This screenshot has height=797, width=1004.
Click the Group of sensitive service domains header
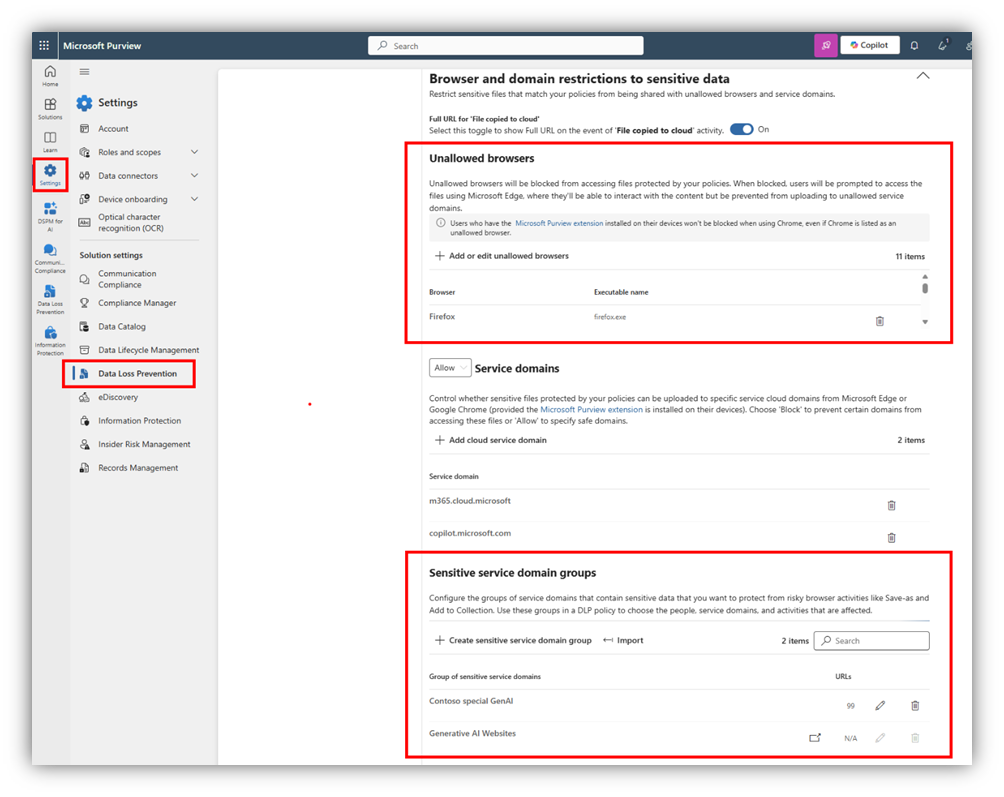click(x=485, y=676)
